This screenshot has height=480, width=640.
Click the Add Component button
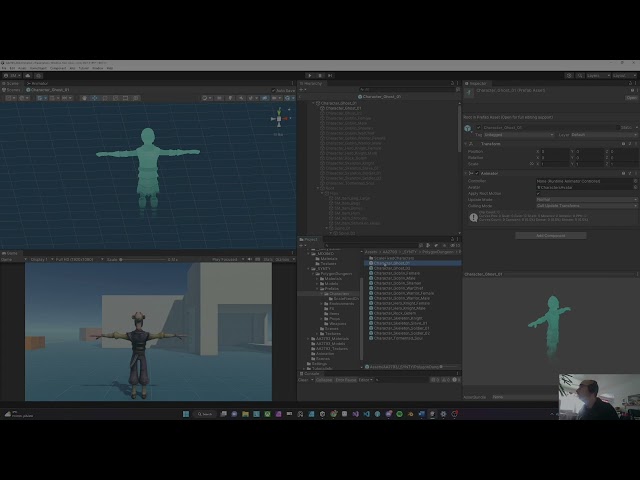click(551, 236)
